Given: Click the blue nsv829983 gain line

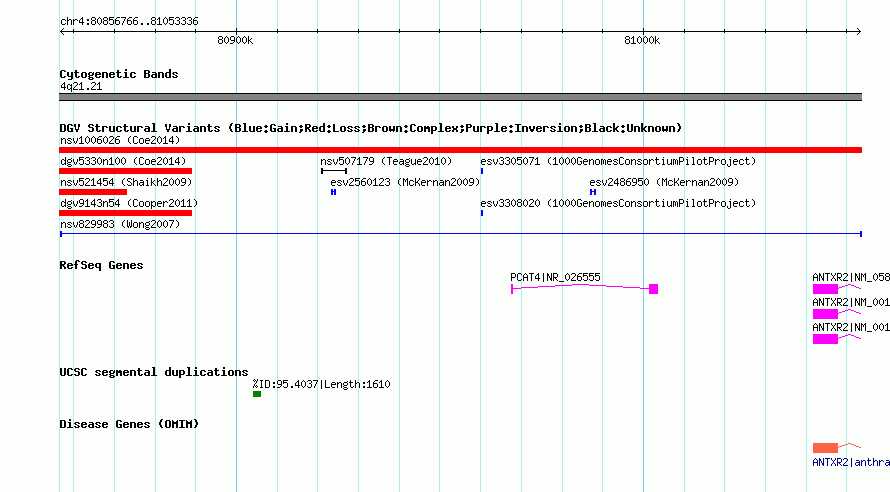Looking at the screenshot, I should tap(461, 234).
